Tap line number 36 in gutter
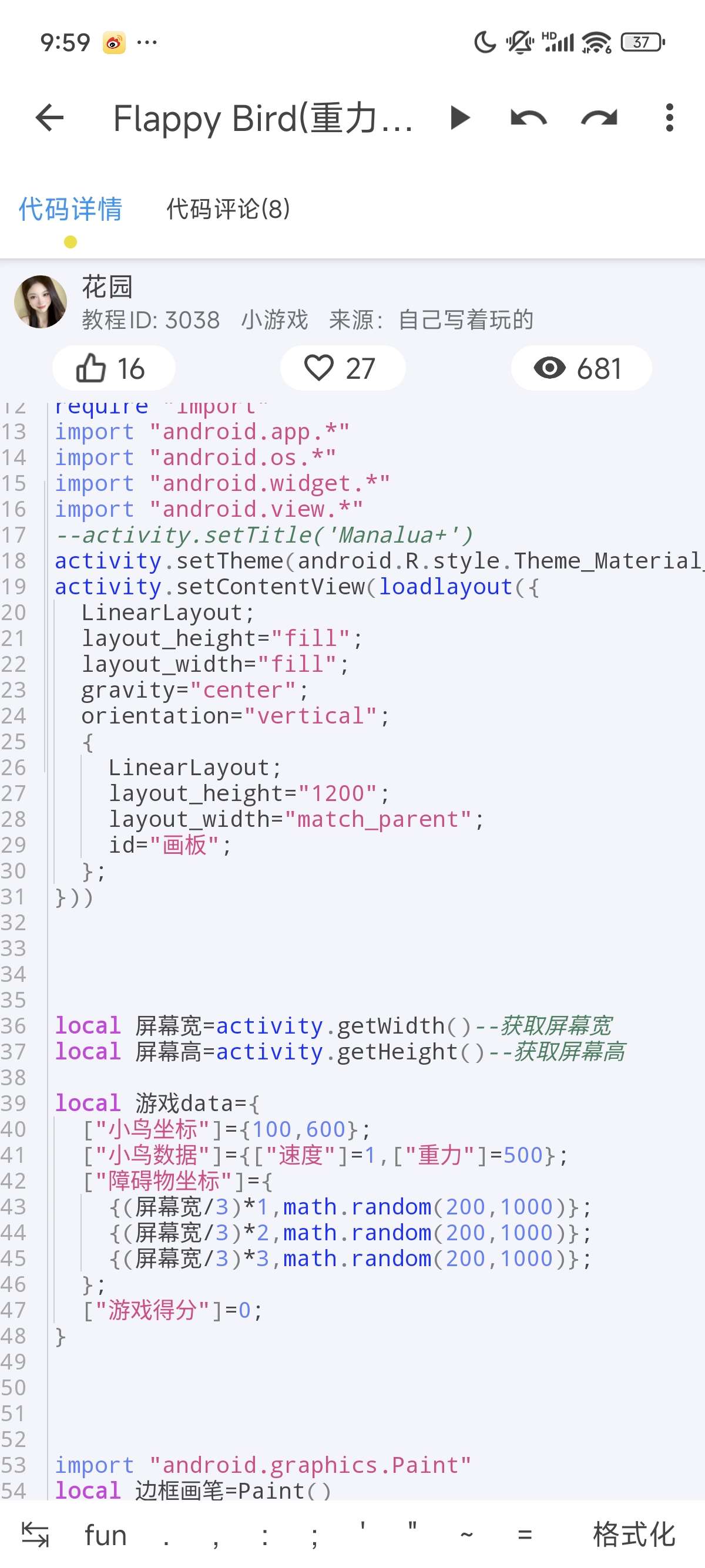The height and width of the screenshot is (1568, 705). pos(14,1027)
